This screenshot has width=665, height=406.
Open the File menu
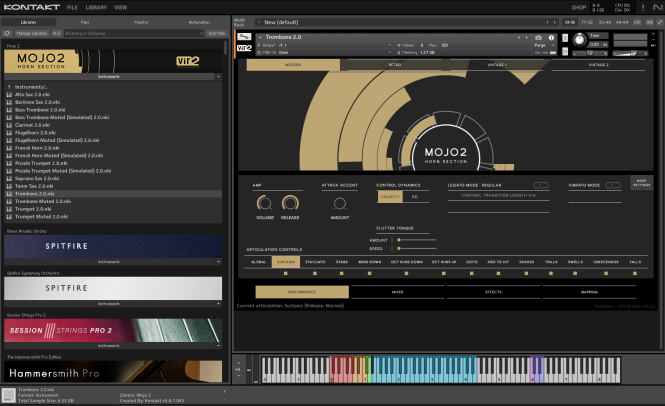[x=72, y=7]
